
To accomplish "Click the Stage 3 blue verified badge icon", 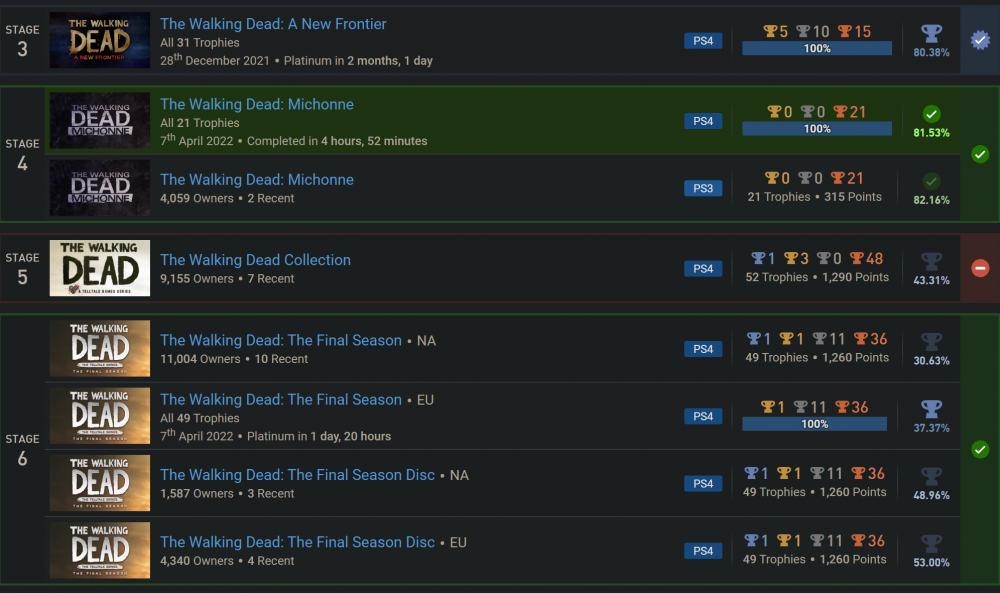I will coord(980,40).
